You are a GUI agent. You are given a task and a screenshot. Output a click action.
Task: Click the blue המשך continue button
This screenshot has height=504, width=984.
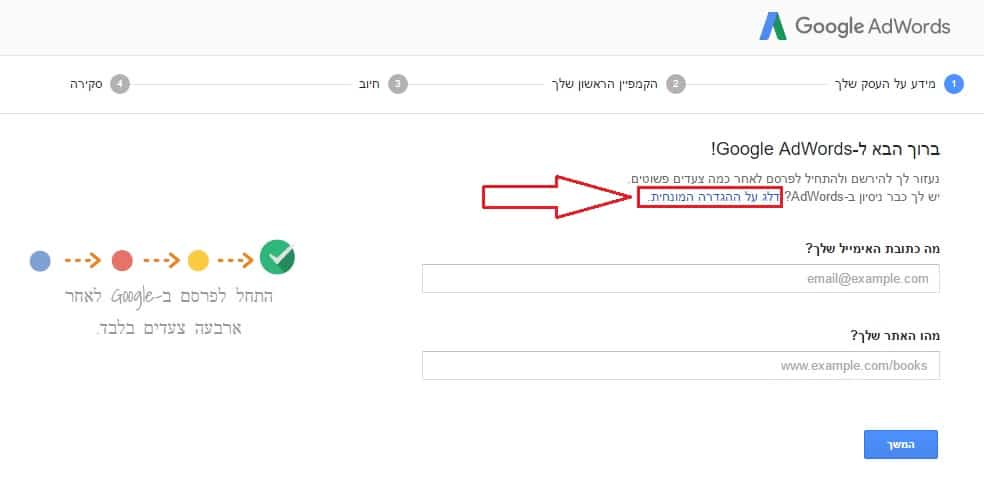pos(901,444)
